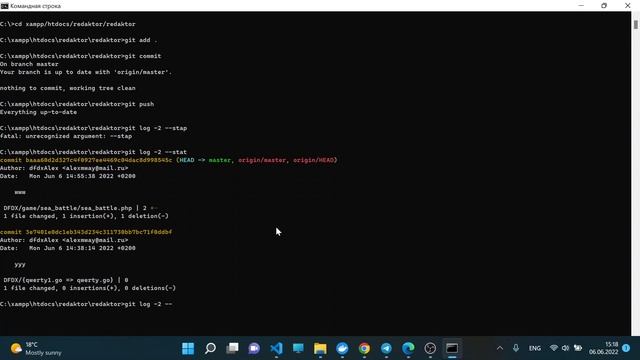The image size is (640, 360).
Task: Open Microsoft Edge from taskbar
Action: pyautogui.click(x=408, y=348)
